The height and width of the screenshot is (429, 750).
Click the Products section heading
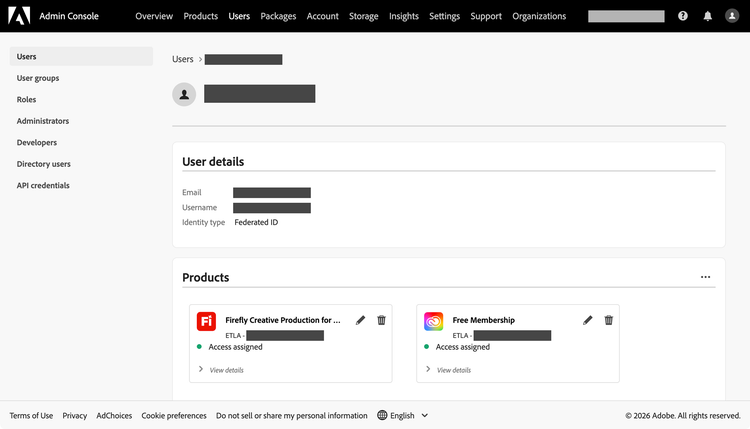point(206,277)
